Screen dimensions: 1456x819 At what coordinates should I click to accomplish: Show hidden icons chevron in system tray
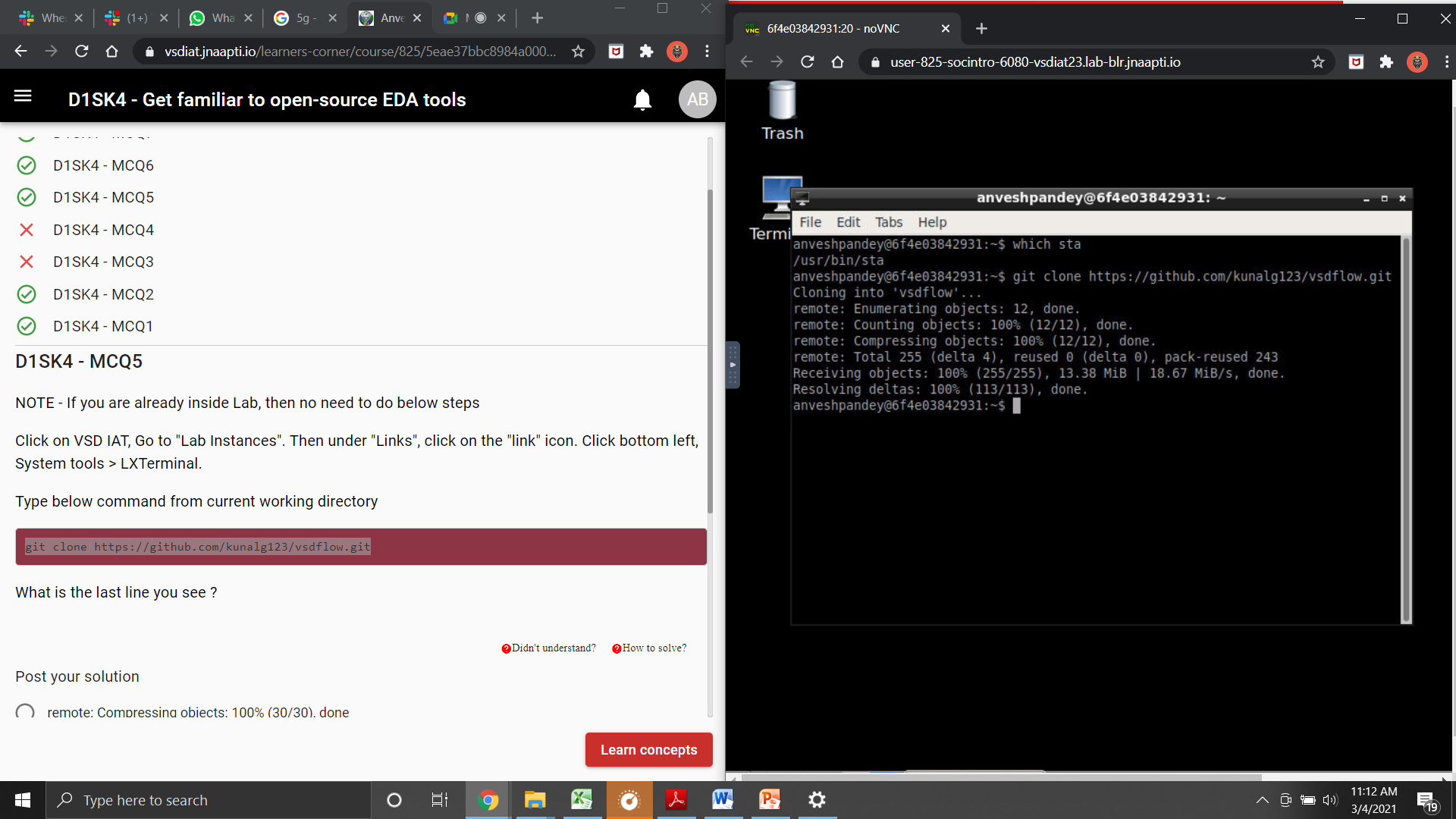point(1262,800)
